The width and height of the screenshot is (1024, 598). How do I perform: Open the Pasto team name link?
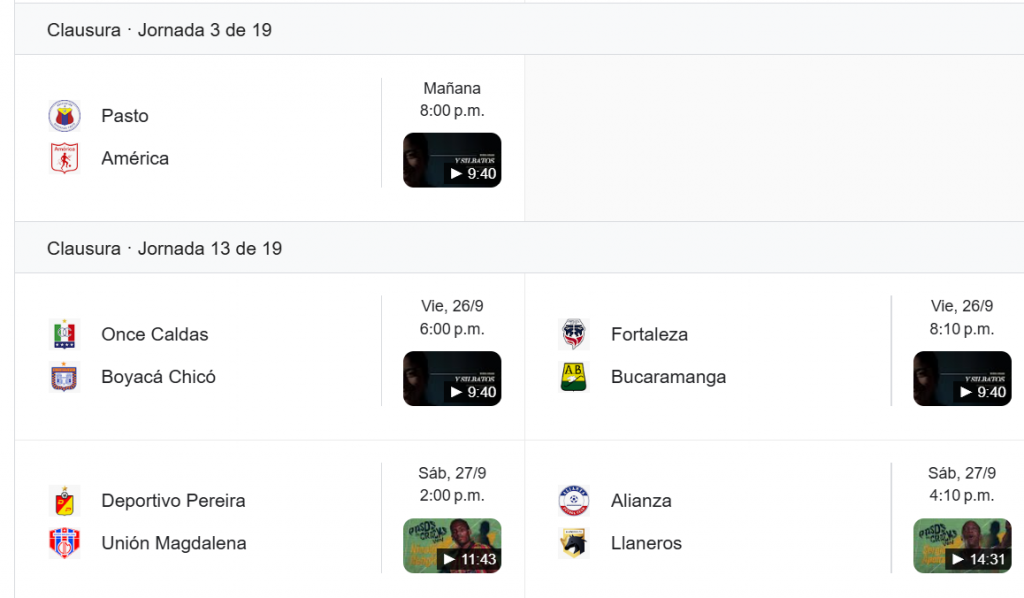[125, 116]
